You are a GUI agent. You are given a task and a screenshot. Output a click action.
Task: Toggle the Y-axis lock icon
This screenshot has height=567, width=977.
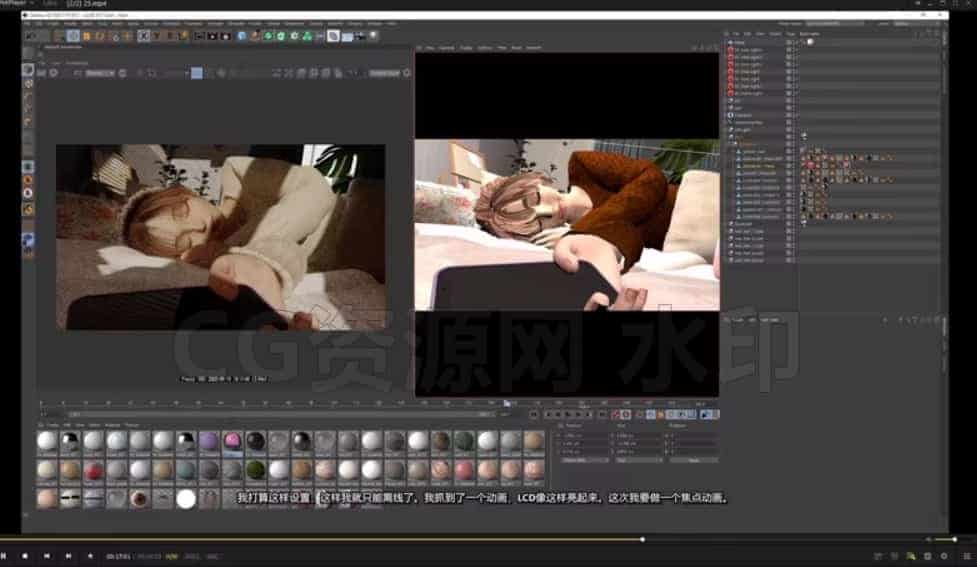157,36
